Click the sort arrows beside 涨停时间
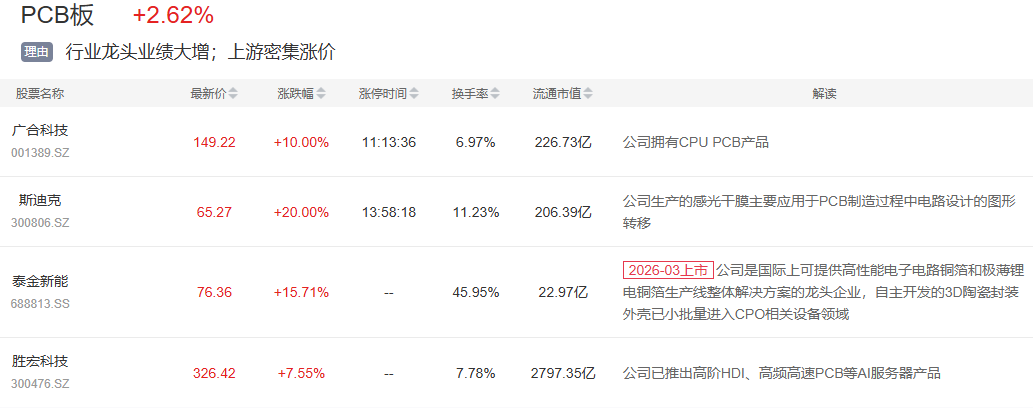This screenshot has width=1033, height=408. click(414, 94)
